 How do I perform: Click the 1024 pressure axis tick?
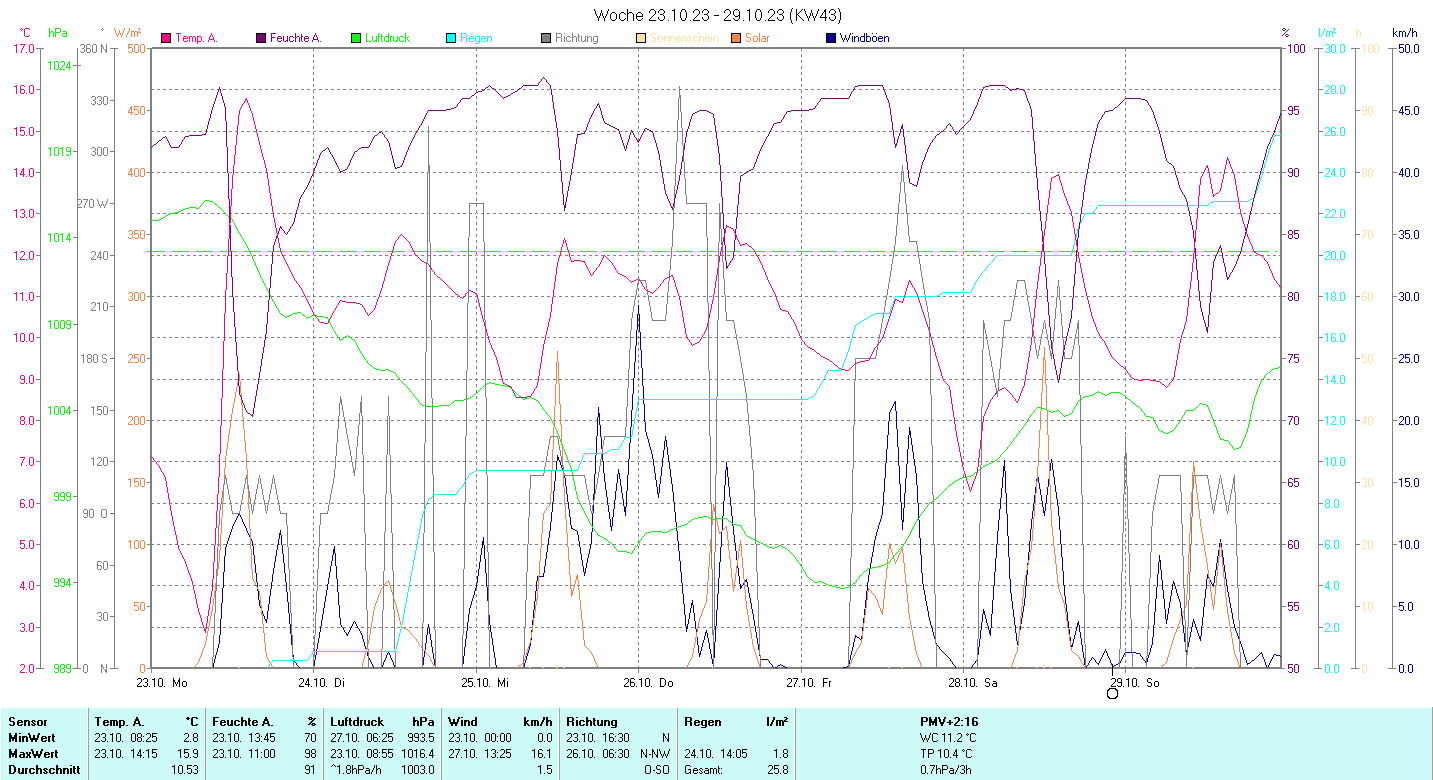point(59,65)
